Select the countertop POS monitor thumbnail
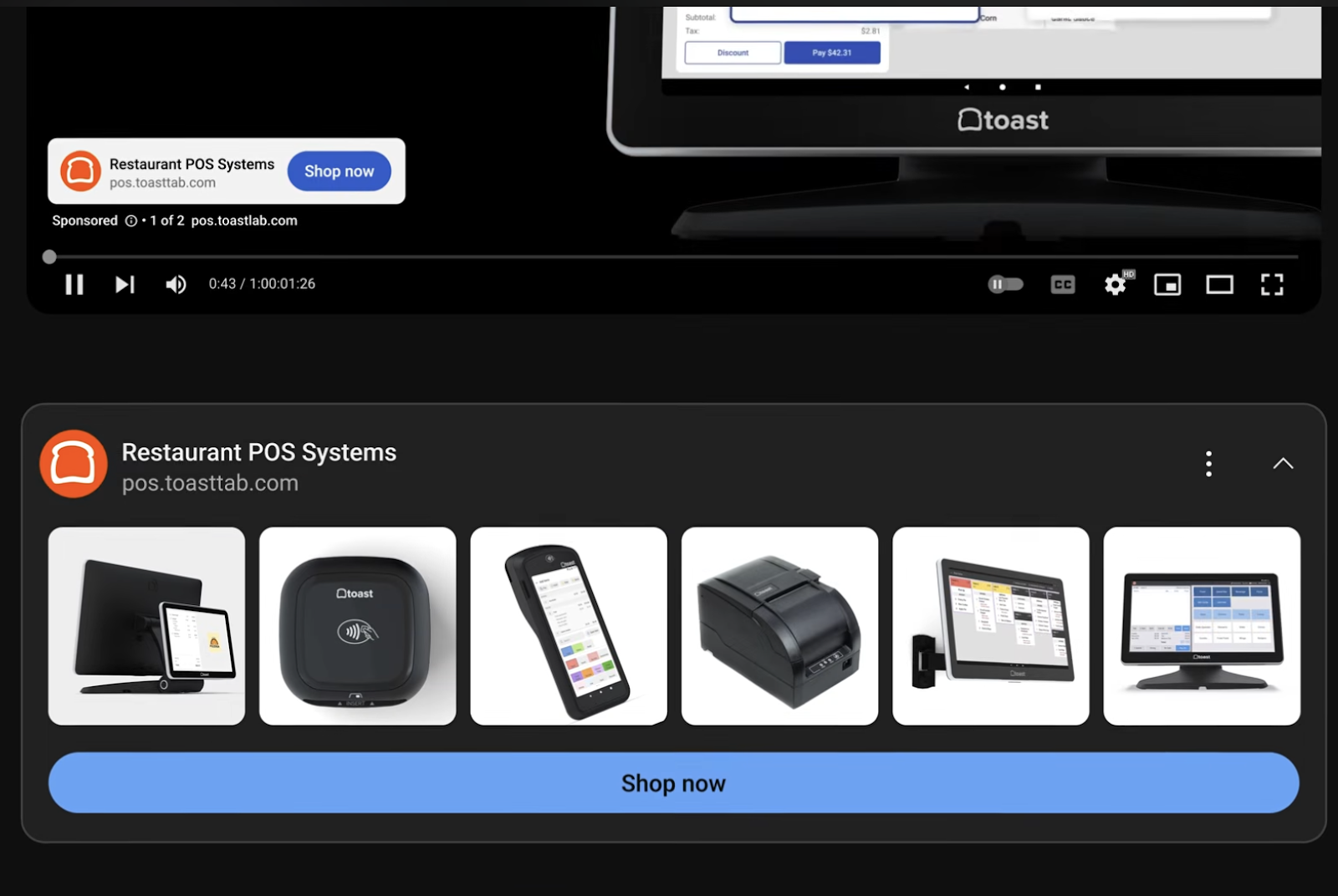This screenshot has height=896, width=1338. [1202, 626]
